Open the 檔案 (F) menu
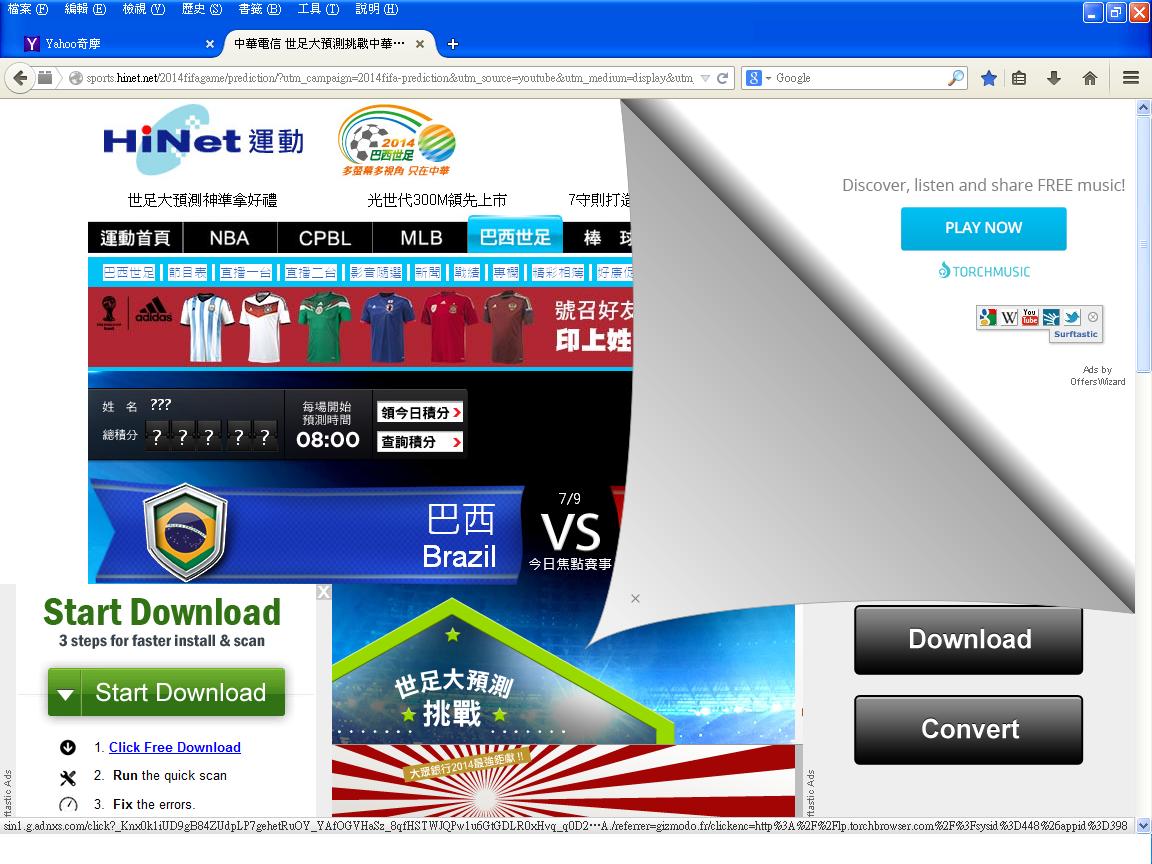This screenshot has width=1152, height=864. click(27, 9)
